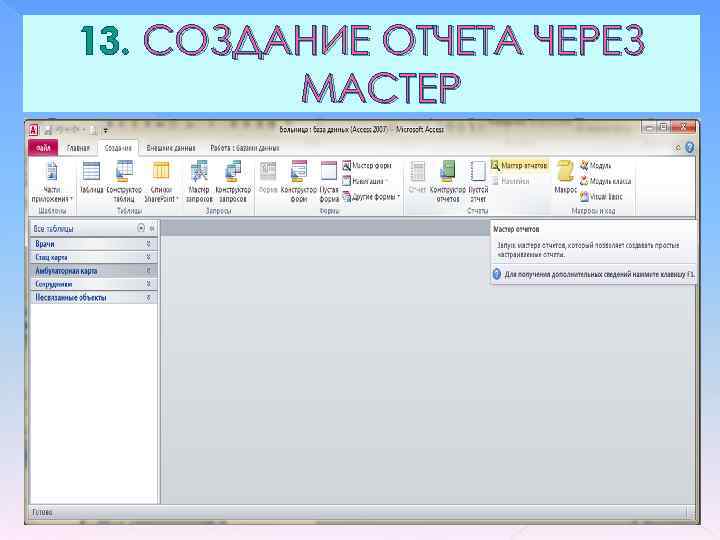This screenshot has height=540, width=720.
Task: Create a new Макрос
Action: (565, 178)
